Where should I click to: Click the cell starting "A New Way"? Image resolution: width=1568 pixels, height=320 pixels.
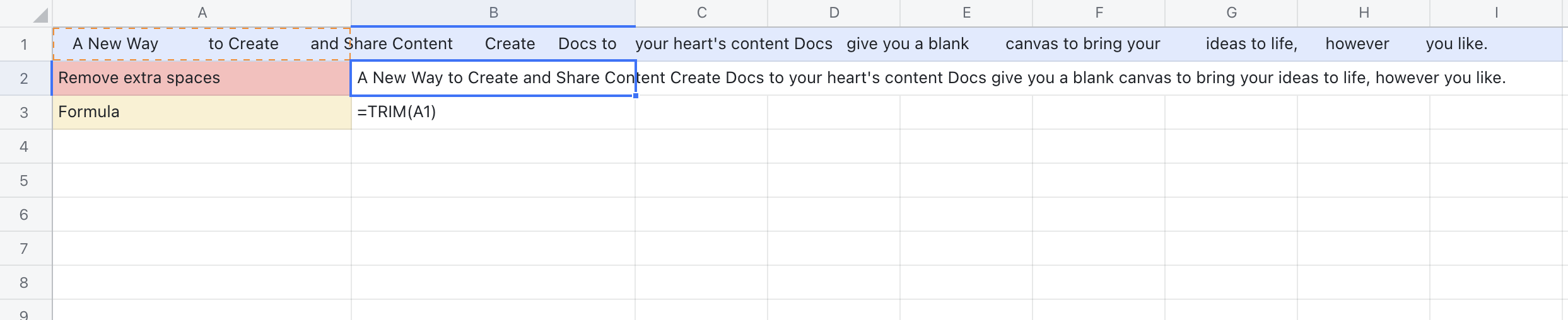(x=202, y=44)
